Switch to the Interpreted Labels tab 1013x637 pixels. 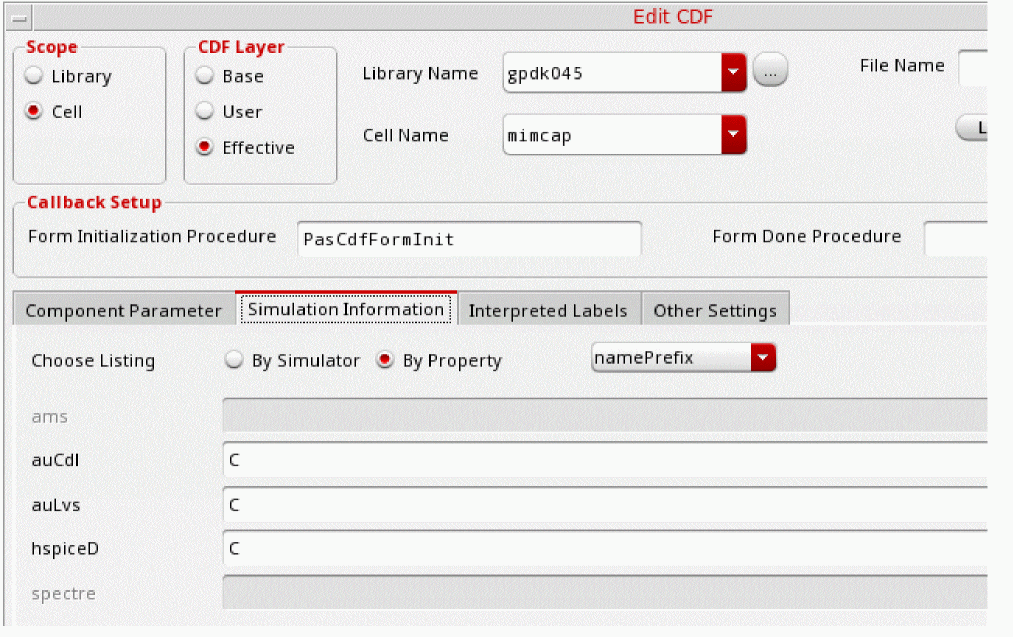548,311
